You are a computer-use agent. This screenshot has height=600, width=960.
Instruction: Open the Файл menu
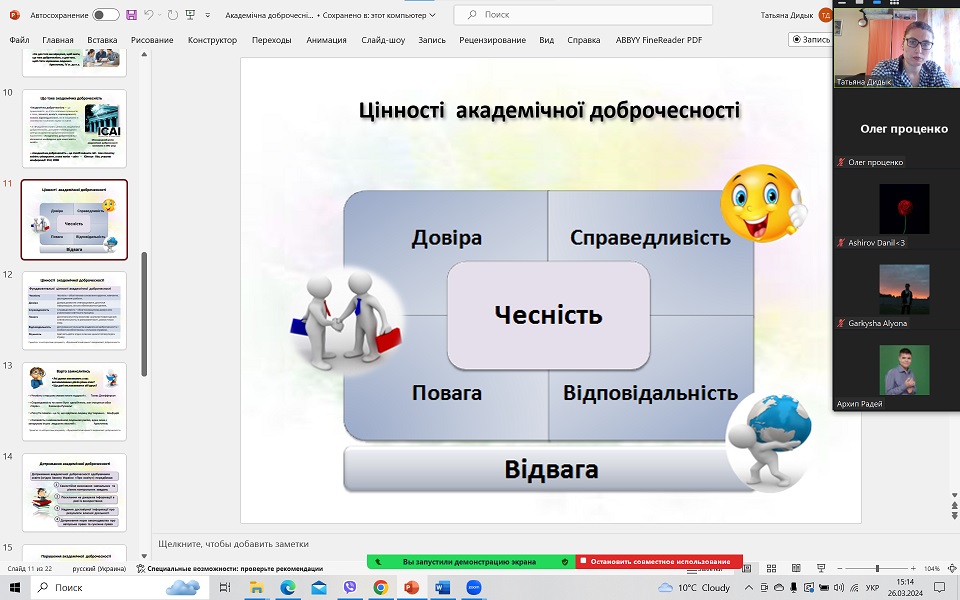pyautogui.click(x=20, y=40)
